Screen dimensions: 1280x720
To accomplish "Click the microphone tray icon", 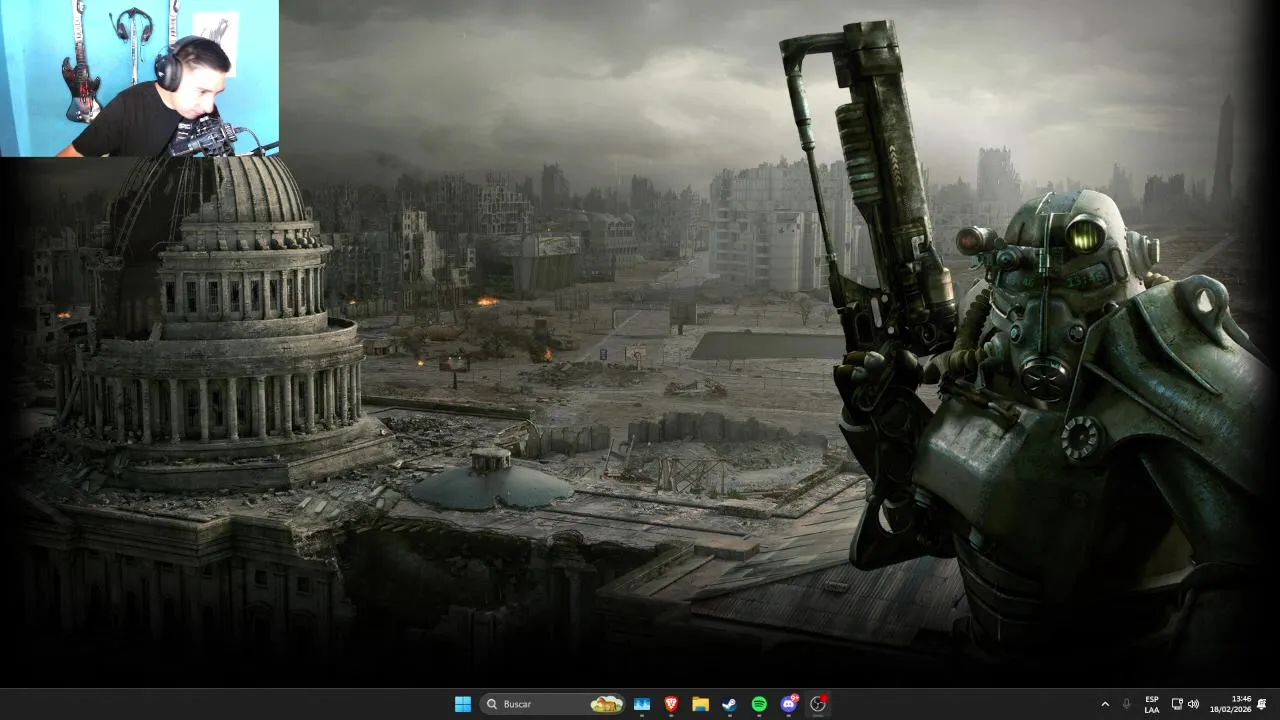I will pyautogui.click(x=1127, y=704).
